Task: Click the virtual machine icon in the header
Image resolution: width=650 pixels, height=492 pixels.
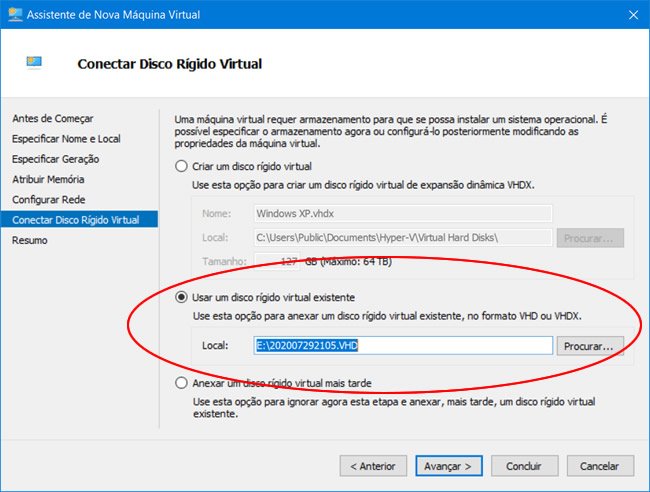Action: (x=34, y=62)
